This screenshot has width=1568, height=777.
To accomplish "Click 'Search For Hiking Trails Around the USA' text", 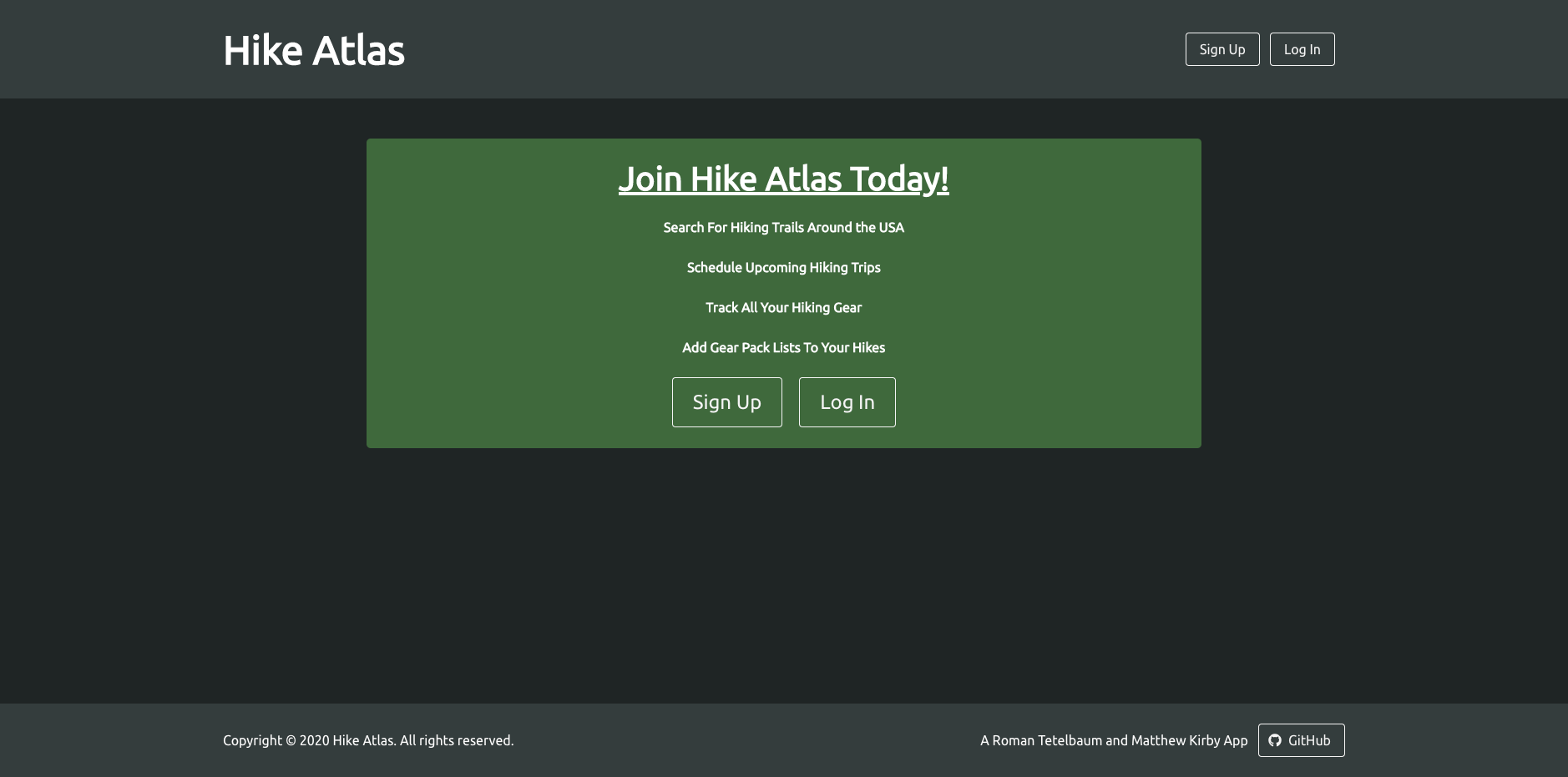I will [x=784, y=227].
